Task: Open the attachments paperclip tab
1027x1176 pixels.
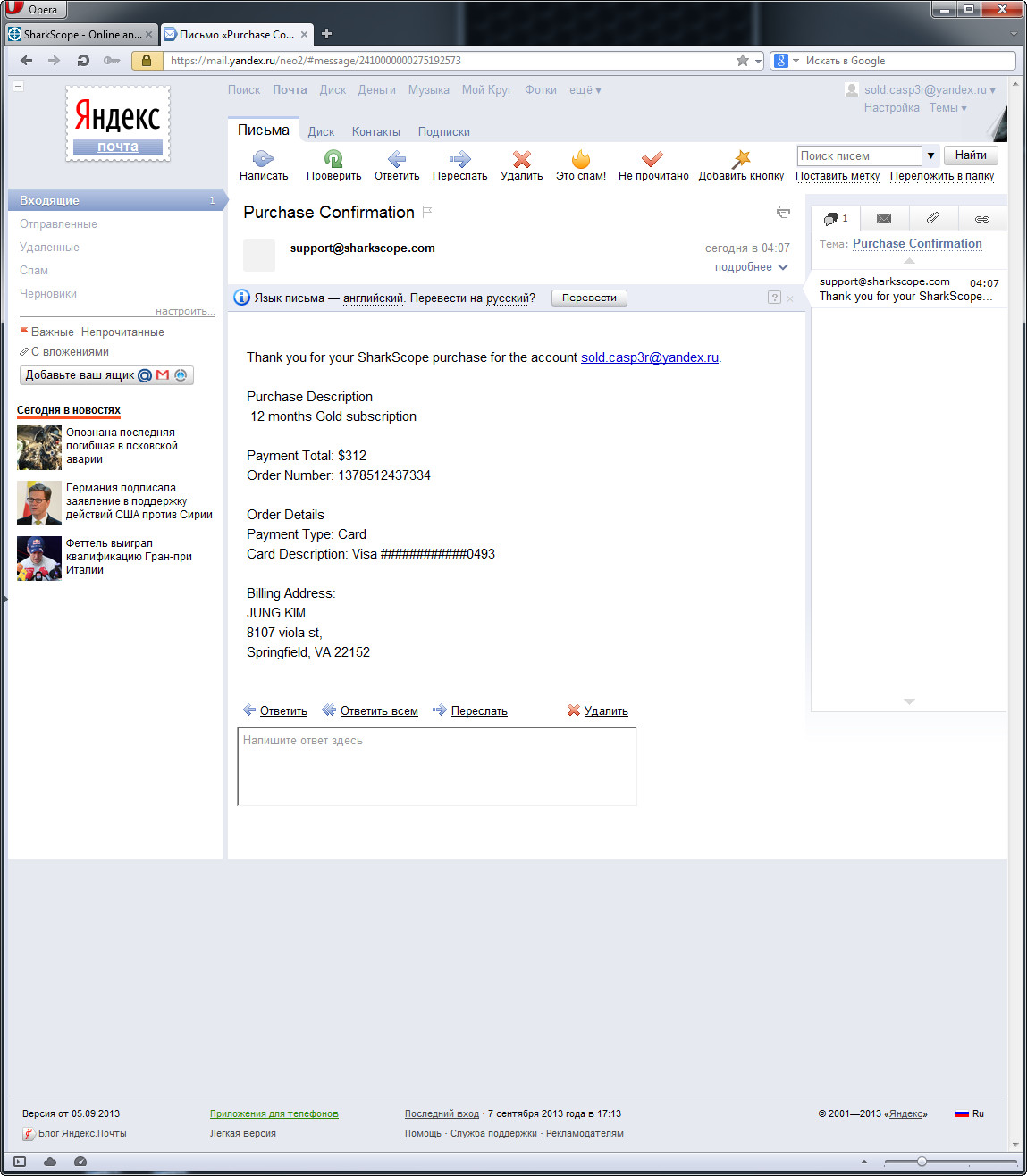Action: point(932,218)
